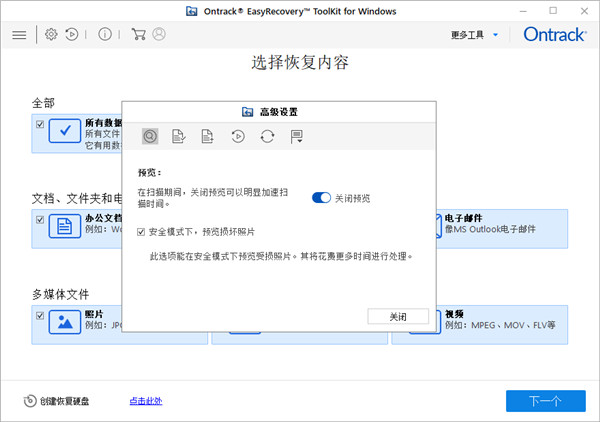600x422 pixels.
Task: Open the resume recovery tab in 高级设置
Action: click(238, 136)
